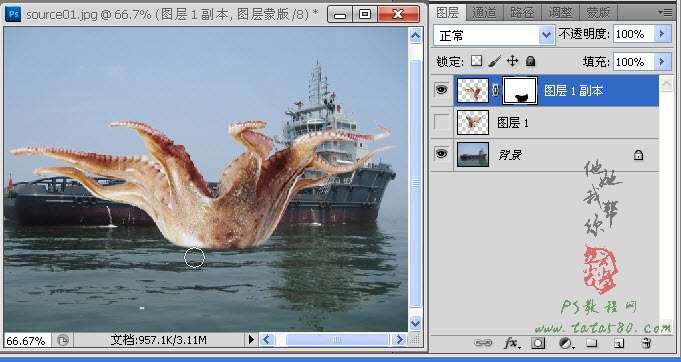
Task: Click the lock image pixels brush icon
Action: [x=494, y=61]
